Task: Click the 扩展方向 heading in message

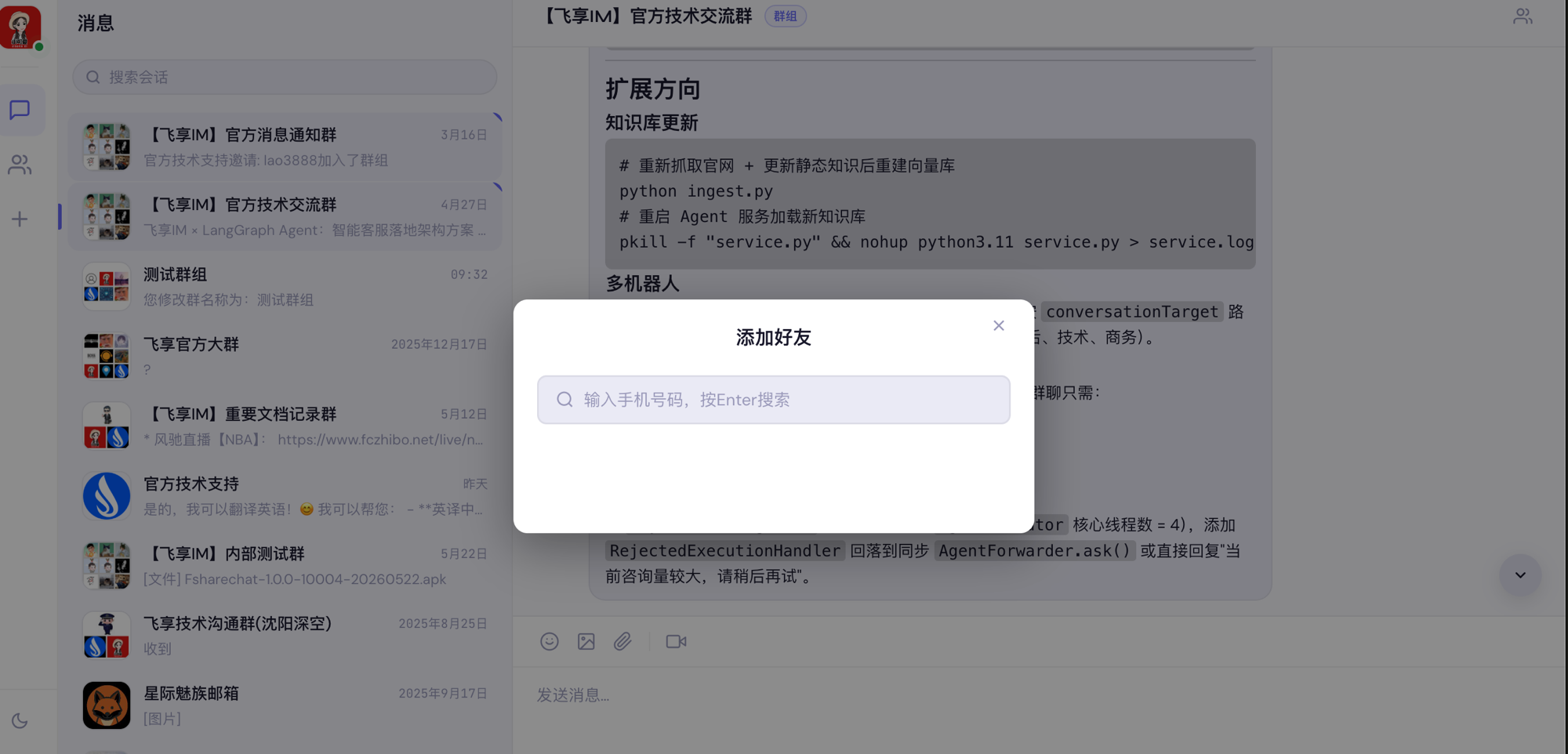Action: 652,89
